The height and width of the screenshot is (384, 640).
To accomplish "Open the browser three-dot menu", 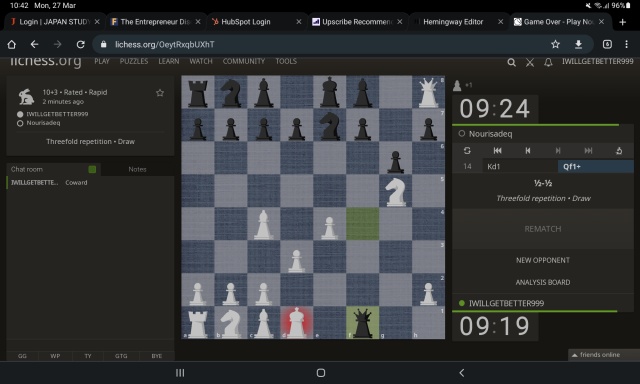I will tap(626, 44).
